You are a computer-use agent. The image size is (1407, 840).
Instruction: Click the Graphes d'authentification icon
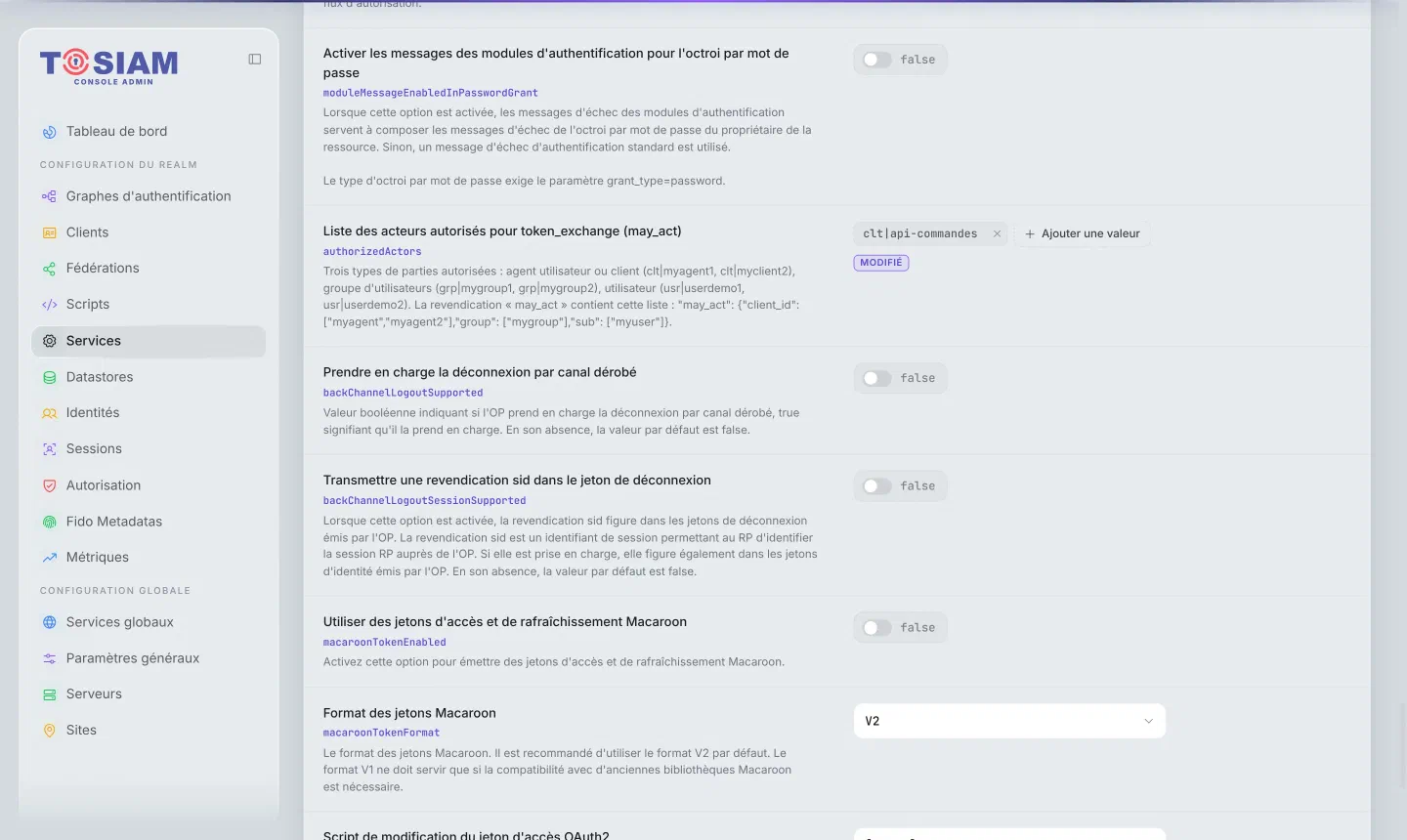point(49,196)
